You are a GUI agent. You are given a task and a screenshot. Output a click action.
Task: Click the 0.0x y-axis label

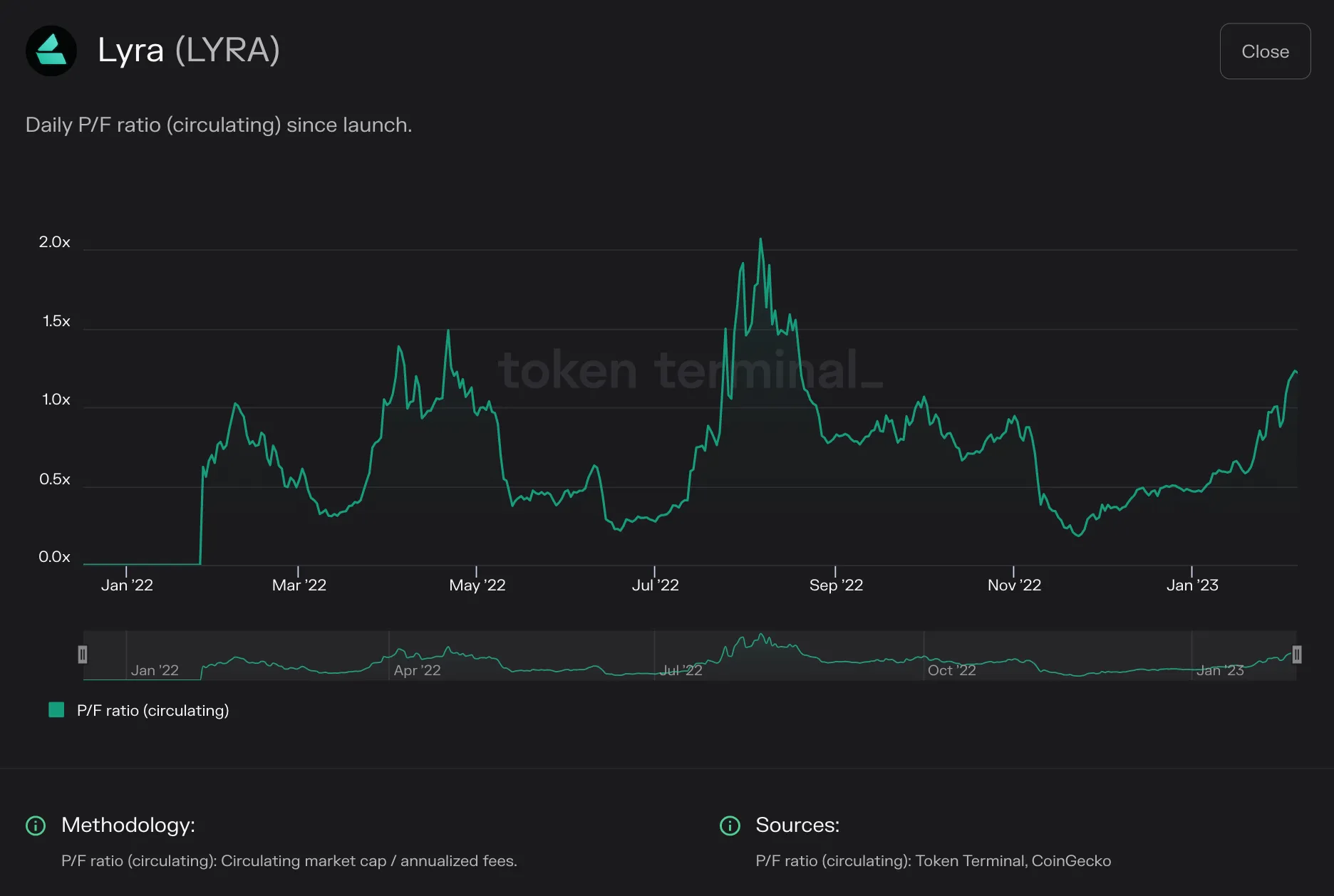tap(54, 557)
